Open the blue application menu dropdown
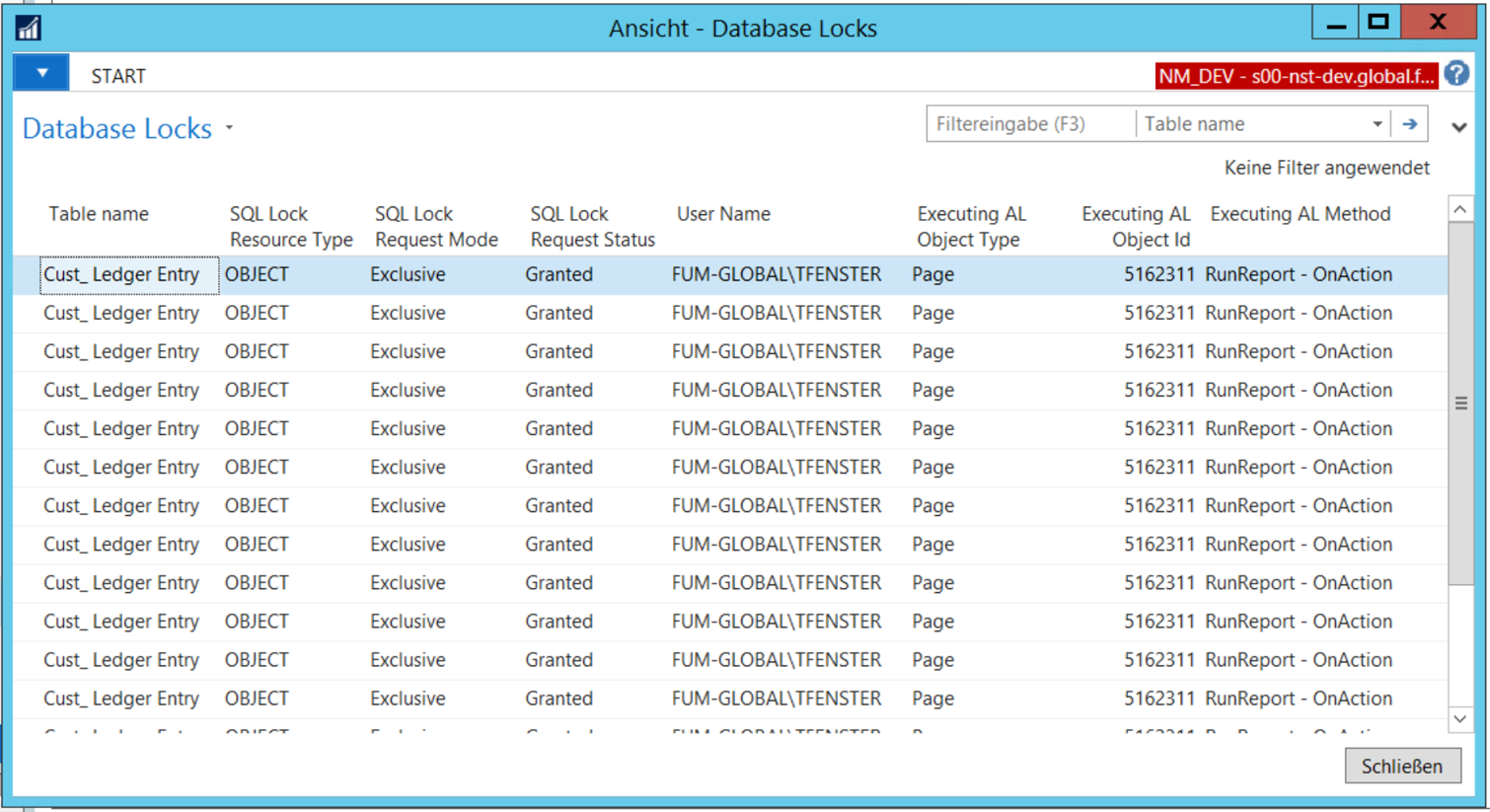The image size is (1490, 812). [x=41, y=73]
